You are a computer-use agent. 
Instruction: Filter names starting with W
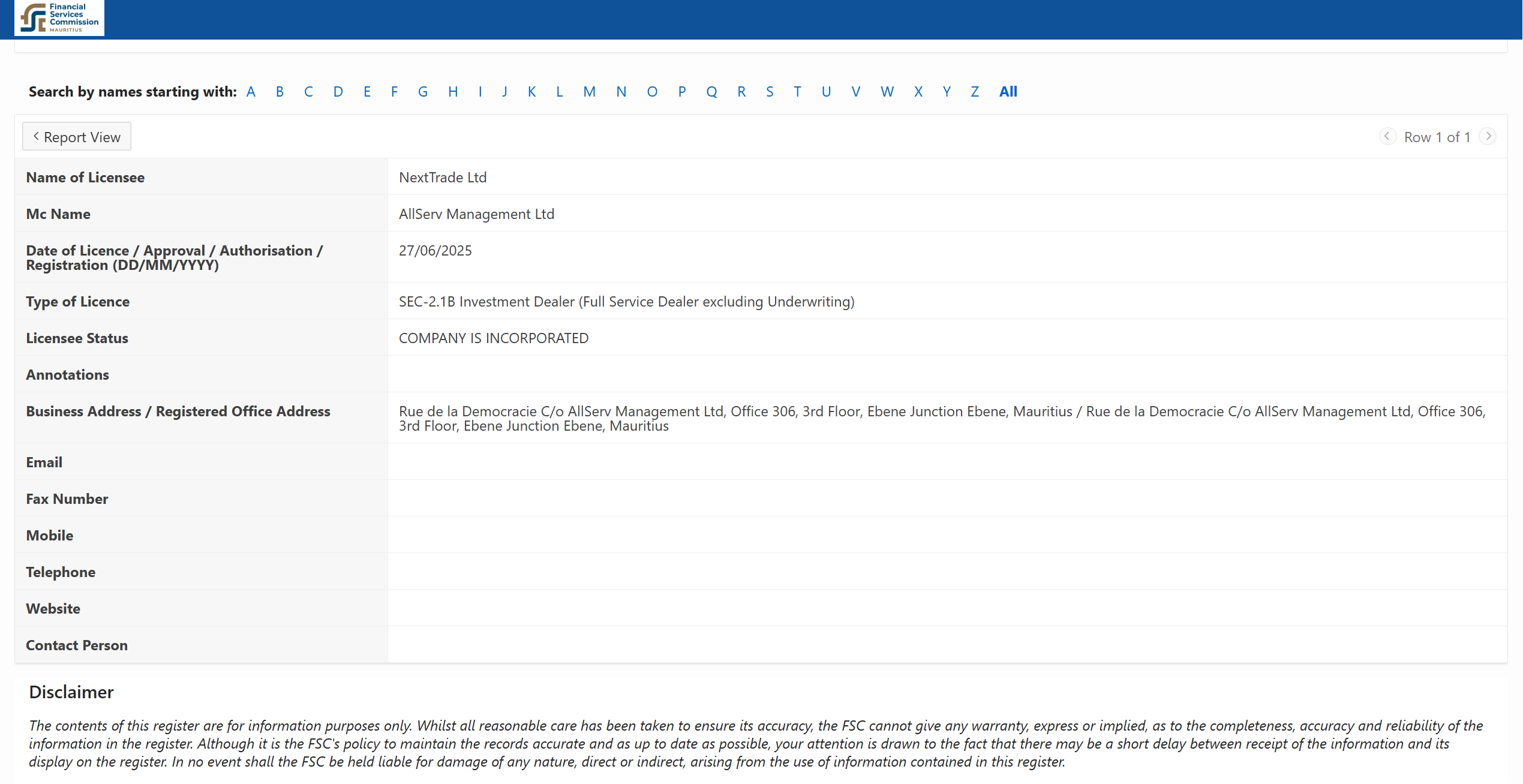887,92
